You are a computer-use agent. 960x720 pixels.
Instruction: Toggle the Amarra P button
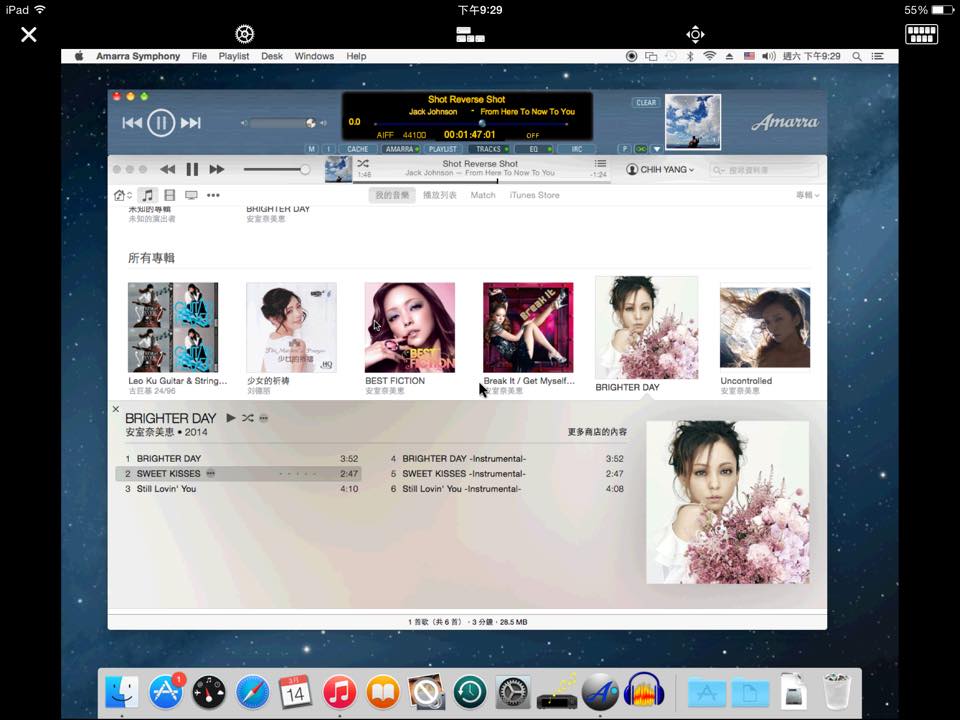click(624, 149)
